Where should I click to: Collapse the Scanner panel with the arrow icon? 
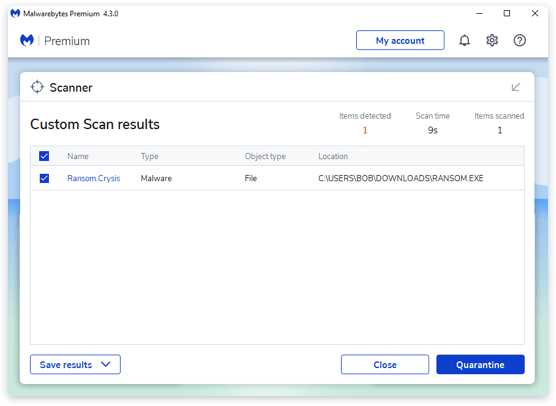pos(516,87)
